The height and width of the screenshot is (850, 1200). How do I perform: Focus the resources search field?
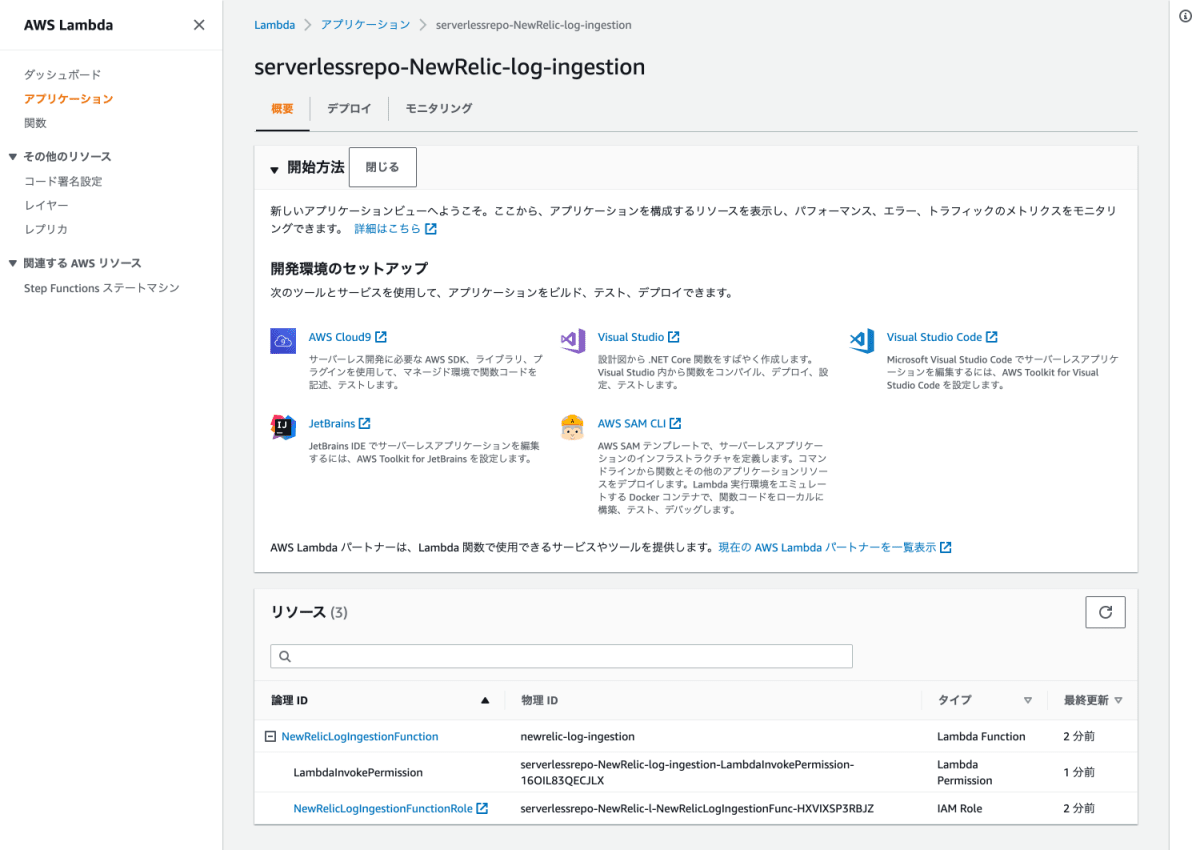tap(561, 656)
